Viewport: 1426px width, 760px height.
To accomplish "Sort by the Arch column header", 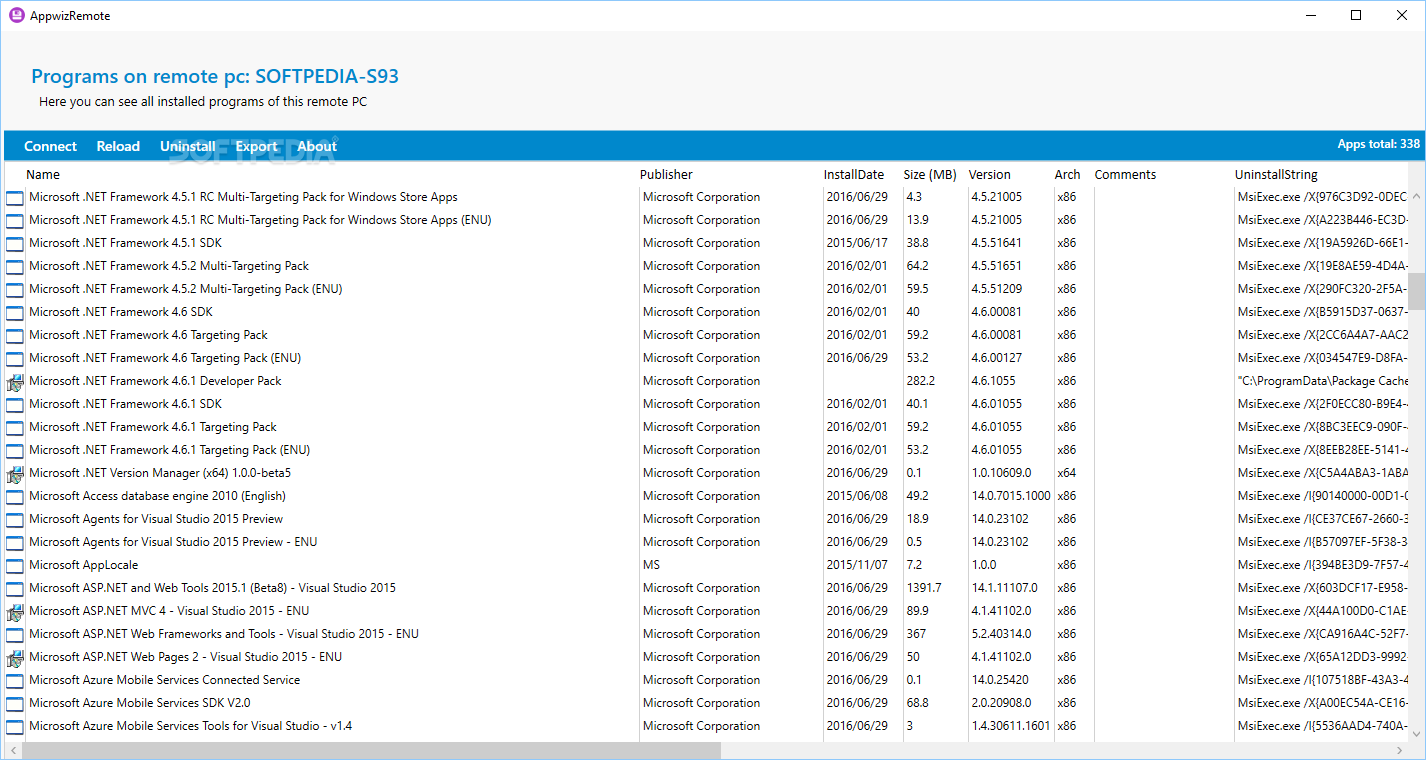I will coord(1067,174).
